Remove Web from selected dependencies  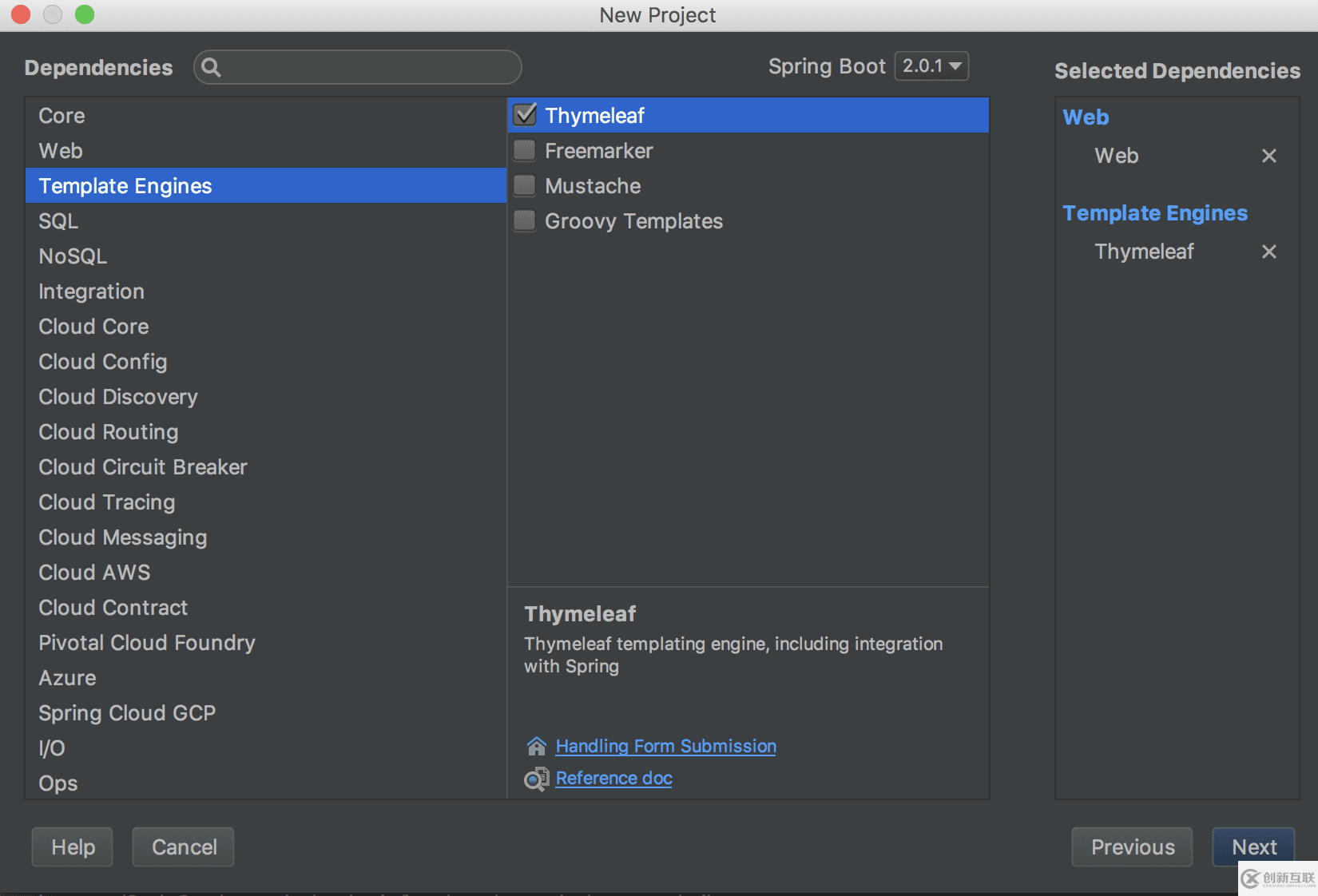click(x=1268, y=156)
